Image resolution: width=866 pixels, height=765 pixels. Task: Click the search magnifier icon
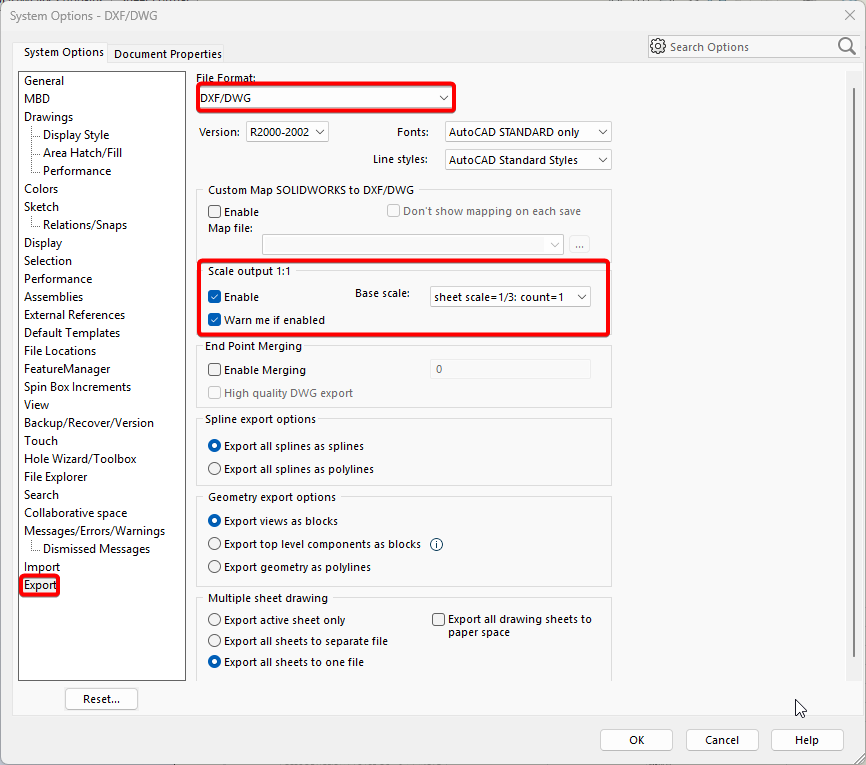click(846, 46)
